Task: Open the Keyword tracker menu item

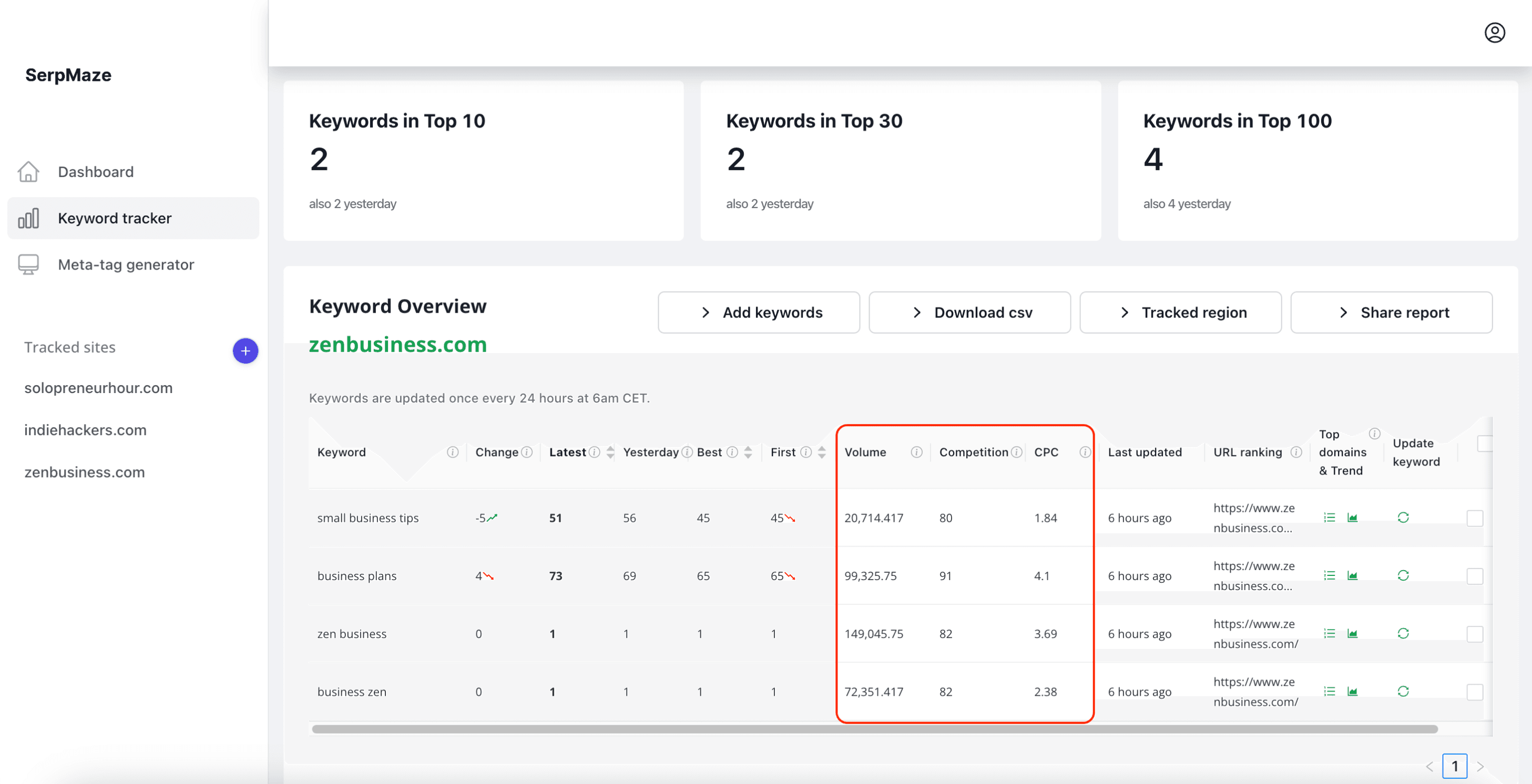Action: pyautogui.click(x=133, y=218)
